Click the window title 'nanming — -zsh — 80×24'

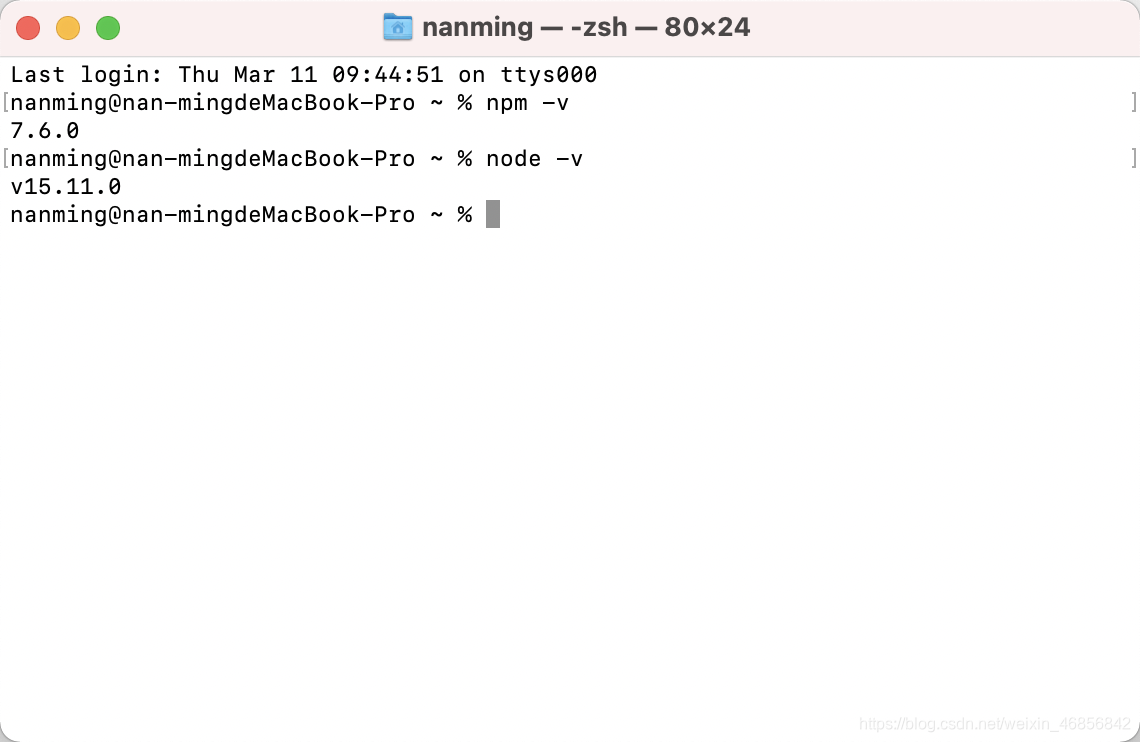point(586,28)
